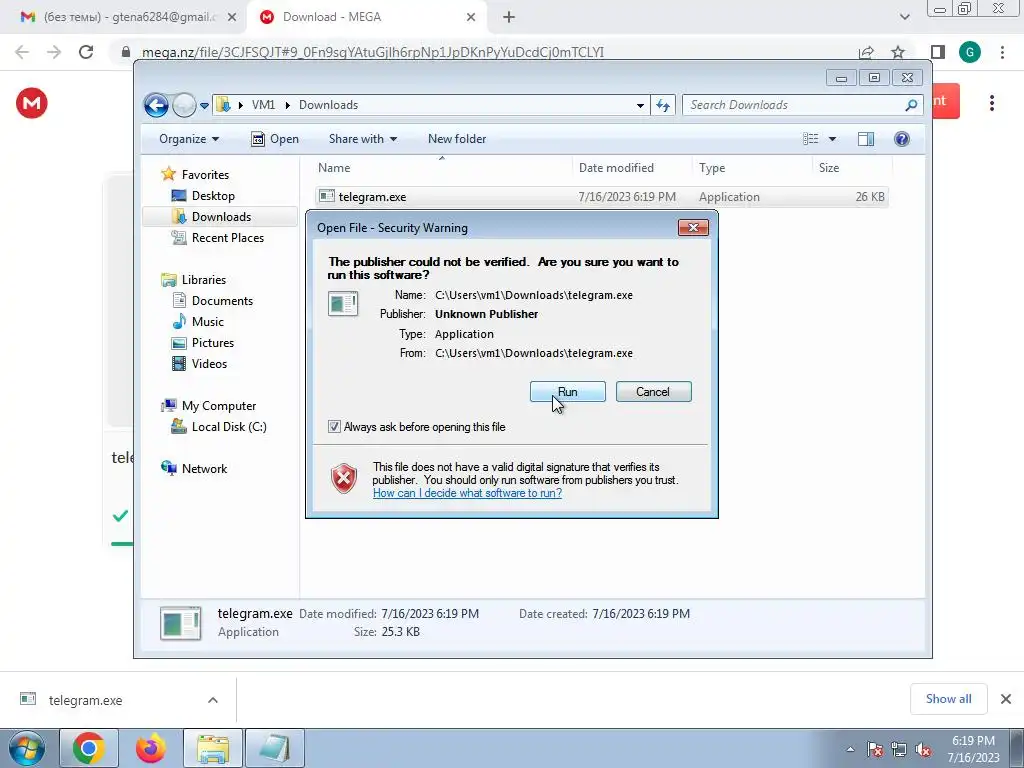Image resolution: width=1024 pixels, height=768 pixels.
Task: Open Chrome tab search chevron
Action: pos(904,17)
